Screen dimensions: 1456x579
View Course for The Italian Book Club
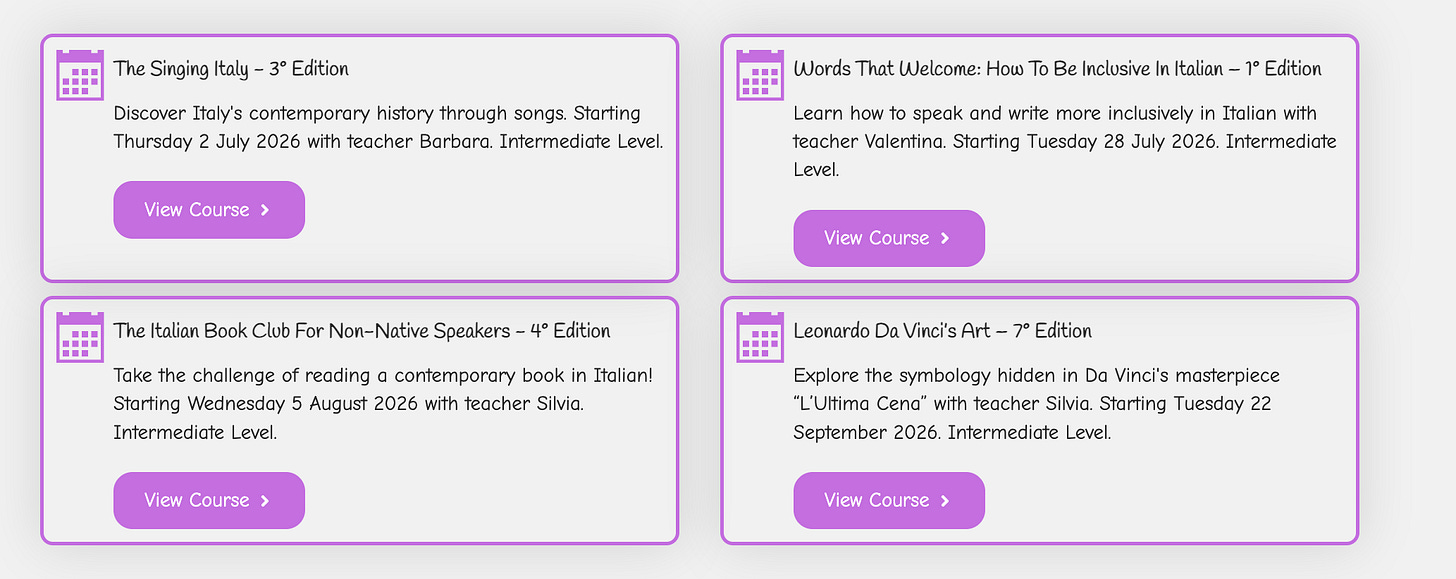point(209,501)
